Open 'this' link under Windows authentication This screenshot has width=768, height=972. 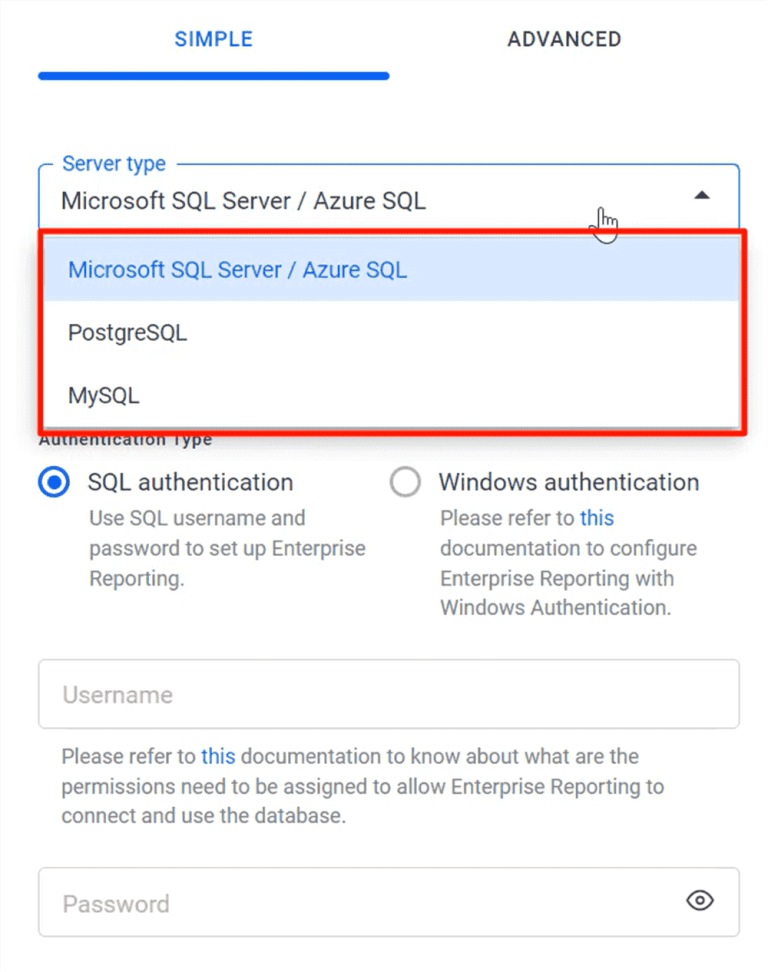coord(596,518)
